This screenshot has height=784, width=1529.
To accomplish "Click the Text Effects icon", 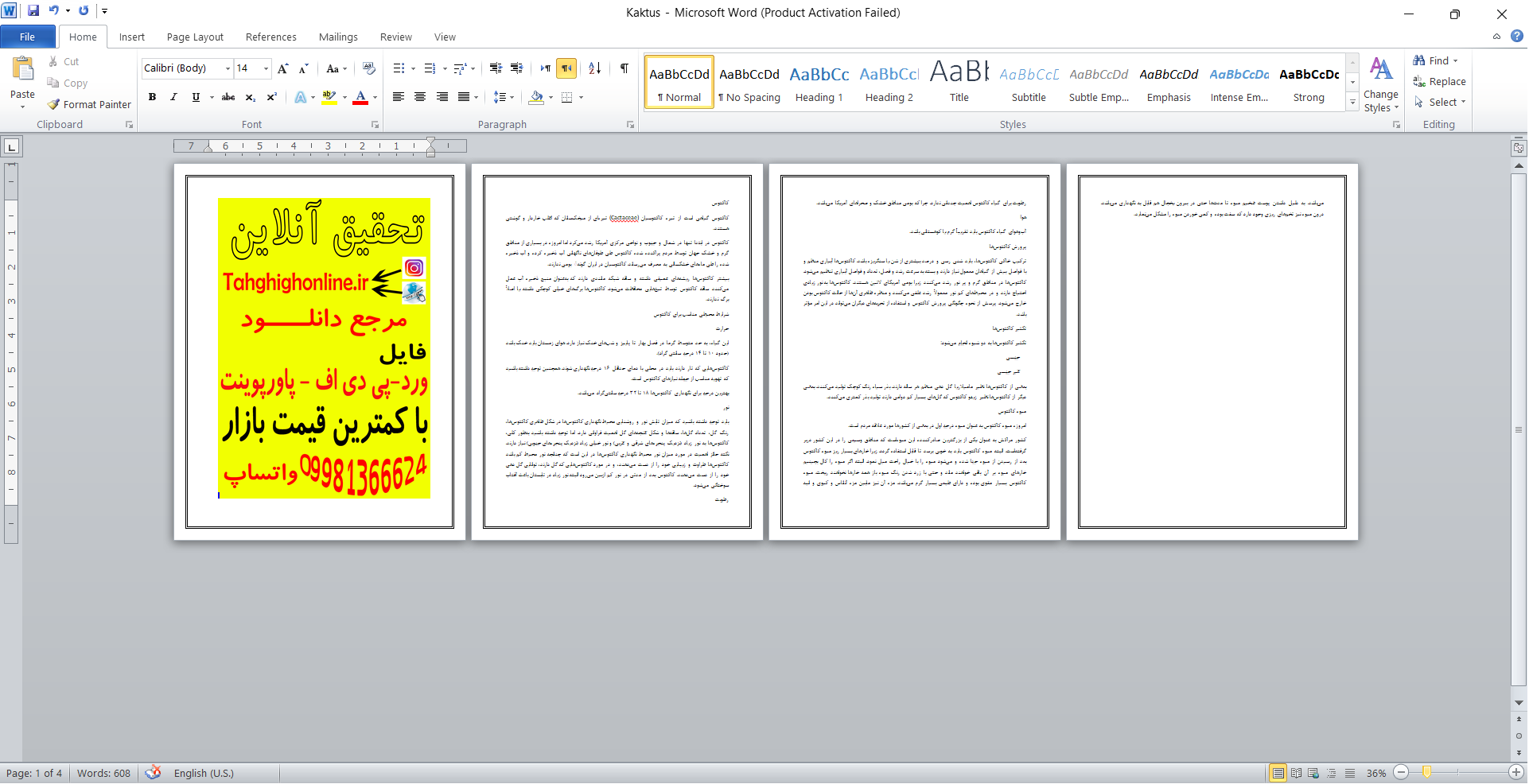I will (300, 97).
